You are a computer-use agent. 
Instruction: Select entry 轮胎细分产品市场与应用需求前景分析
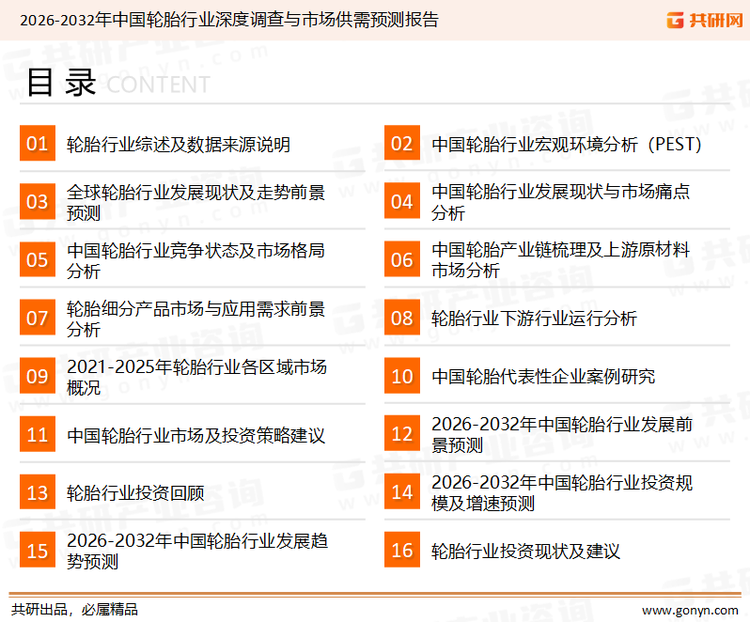196,319
